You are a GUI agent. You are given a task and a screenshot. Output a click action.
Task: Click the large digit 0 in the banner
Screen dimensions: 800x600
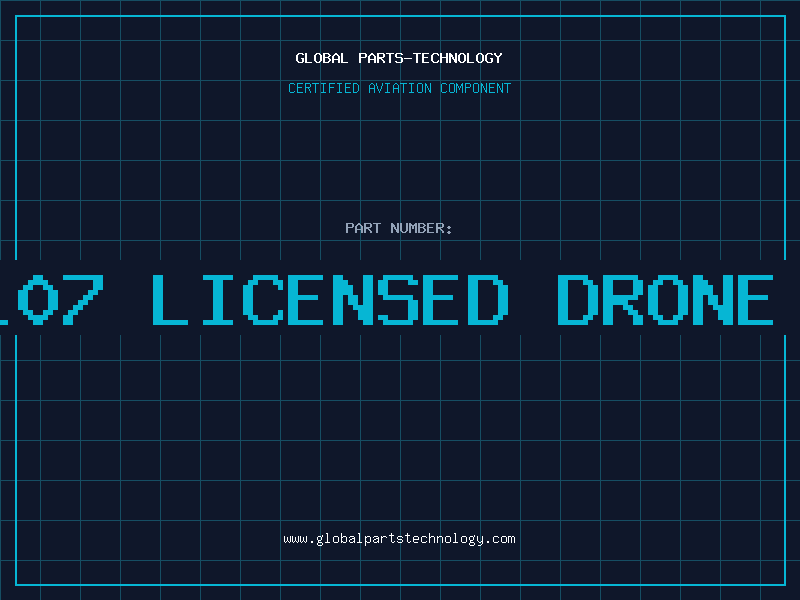tap(38, 299)
